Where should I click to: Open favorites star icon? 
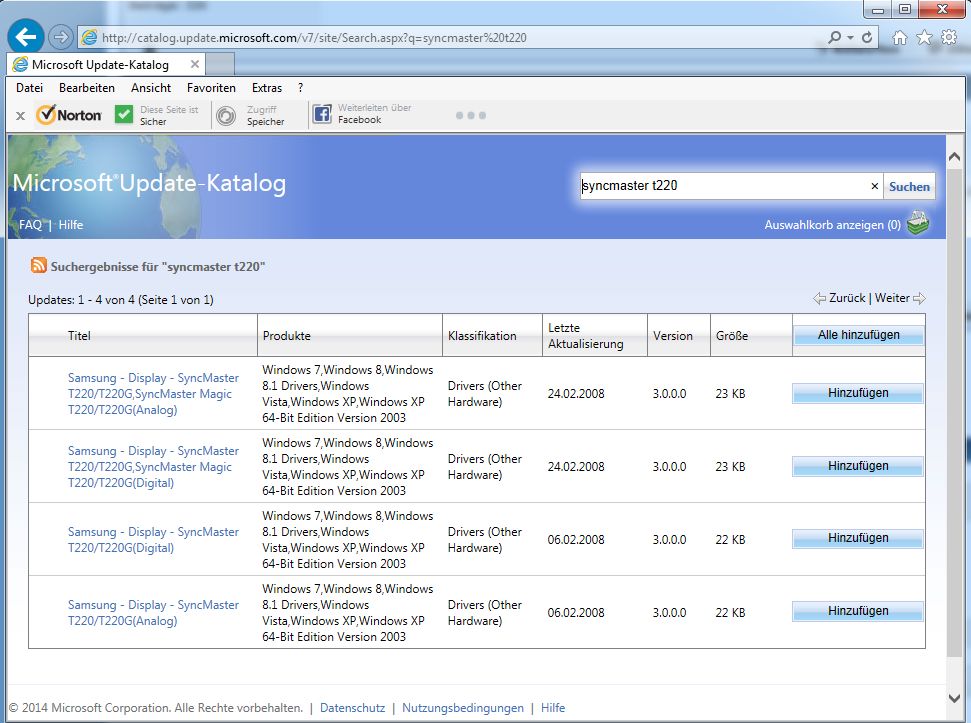coord(924,38)
